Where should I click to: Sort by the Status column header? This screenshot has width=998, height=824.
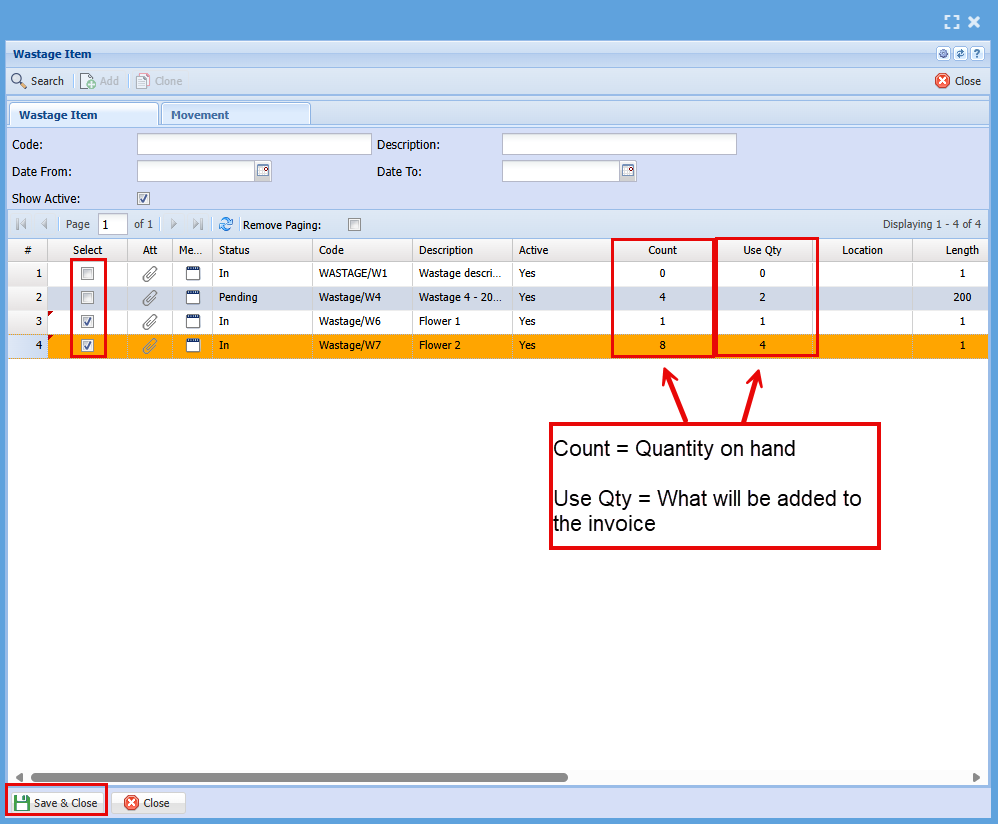[x=262, y=250]
